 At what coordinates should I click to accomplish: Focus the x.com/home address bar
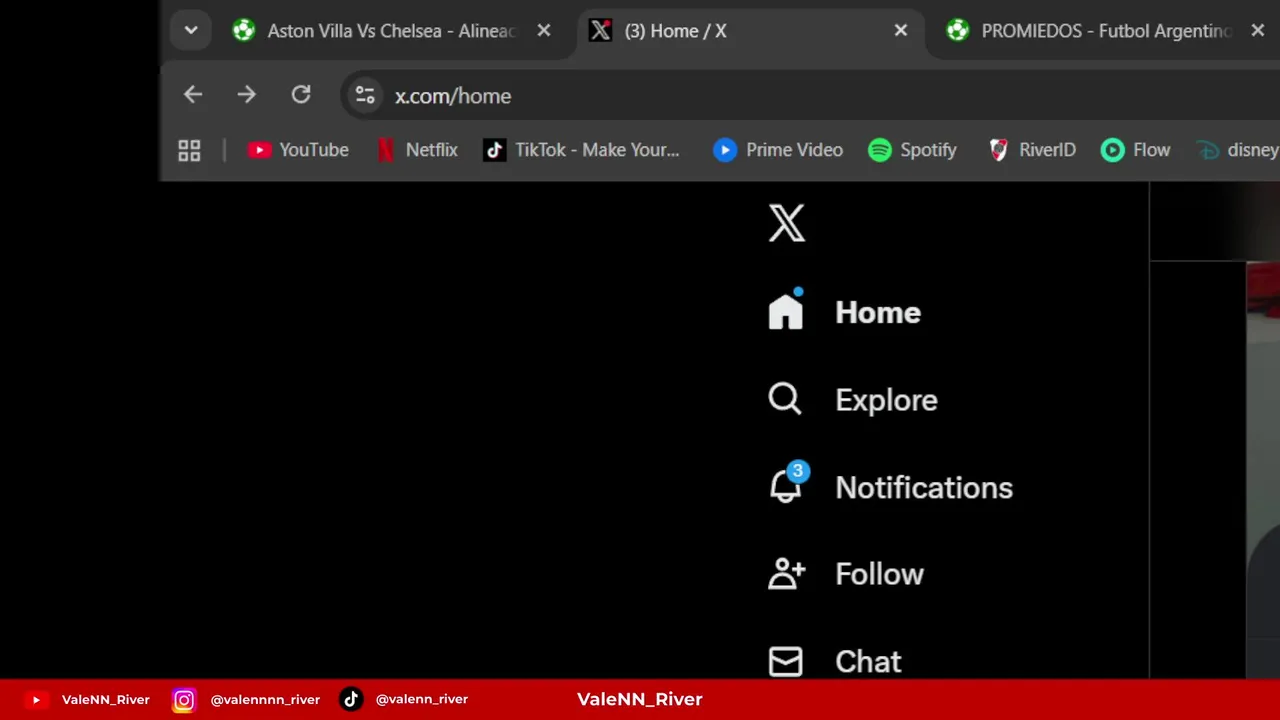pos(812,96)
